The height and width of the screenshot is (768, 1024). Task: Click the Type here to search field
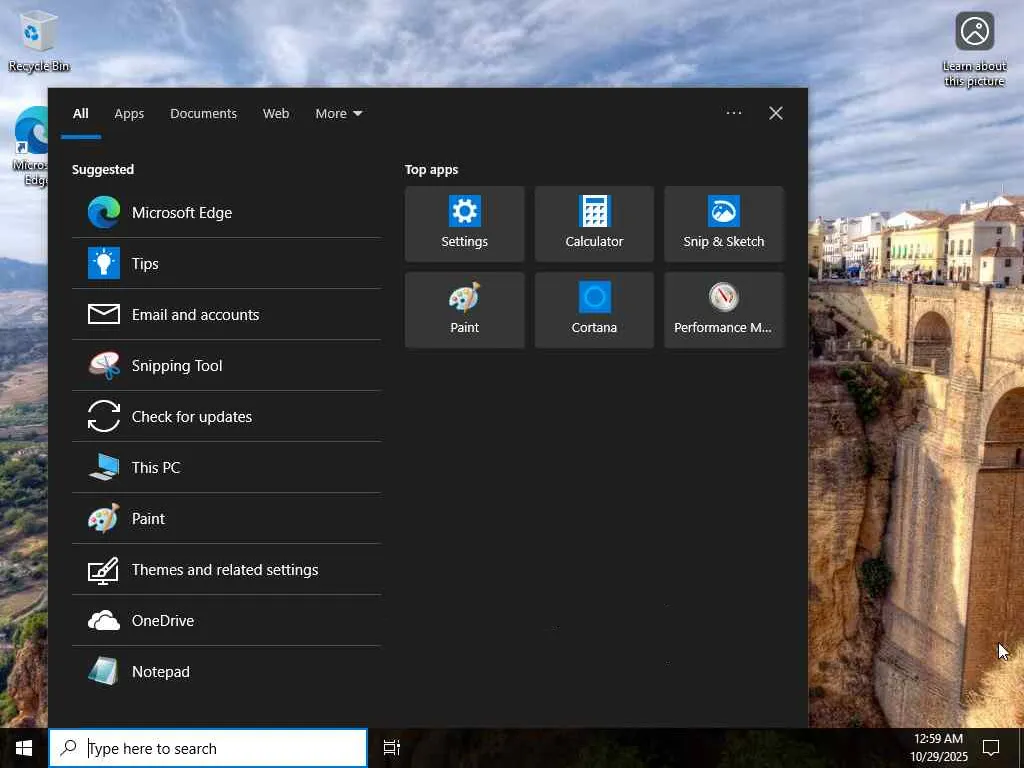click(208, 748)
